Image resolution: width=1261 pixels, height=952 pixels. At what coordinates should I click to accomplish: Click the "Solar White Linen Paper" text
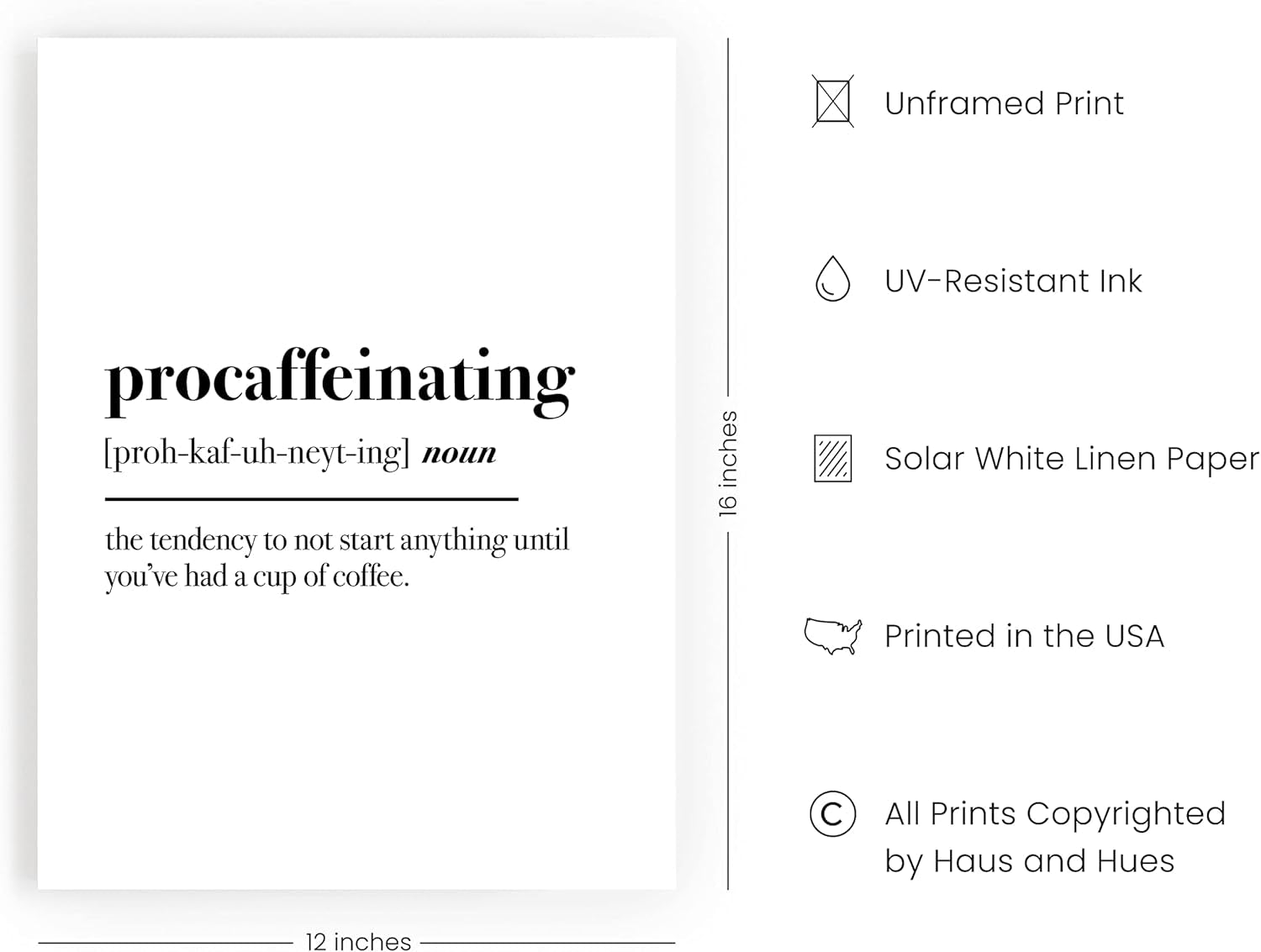[x=1071, y=459]
